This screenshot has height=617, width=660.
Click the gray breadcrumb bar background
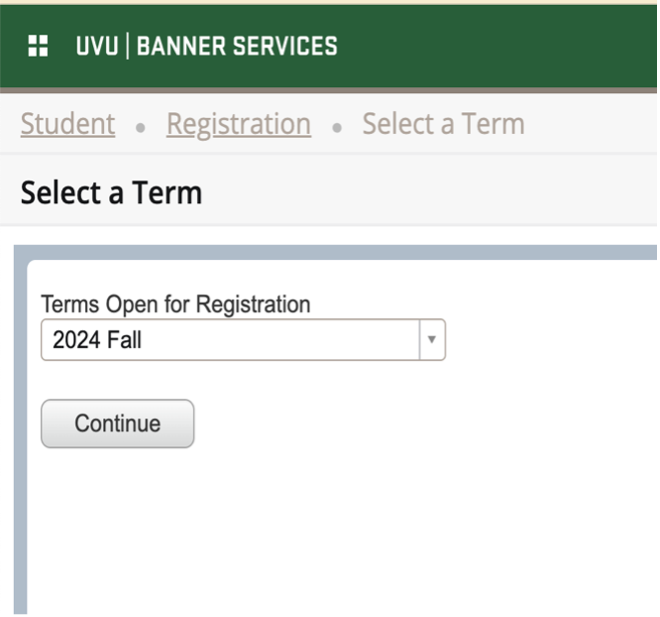(x=589, y=124)
